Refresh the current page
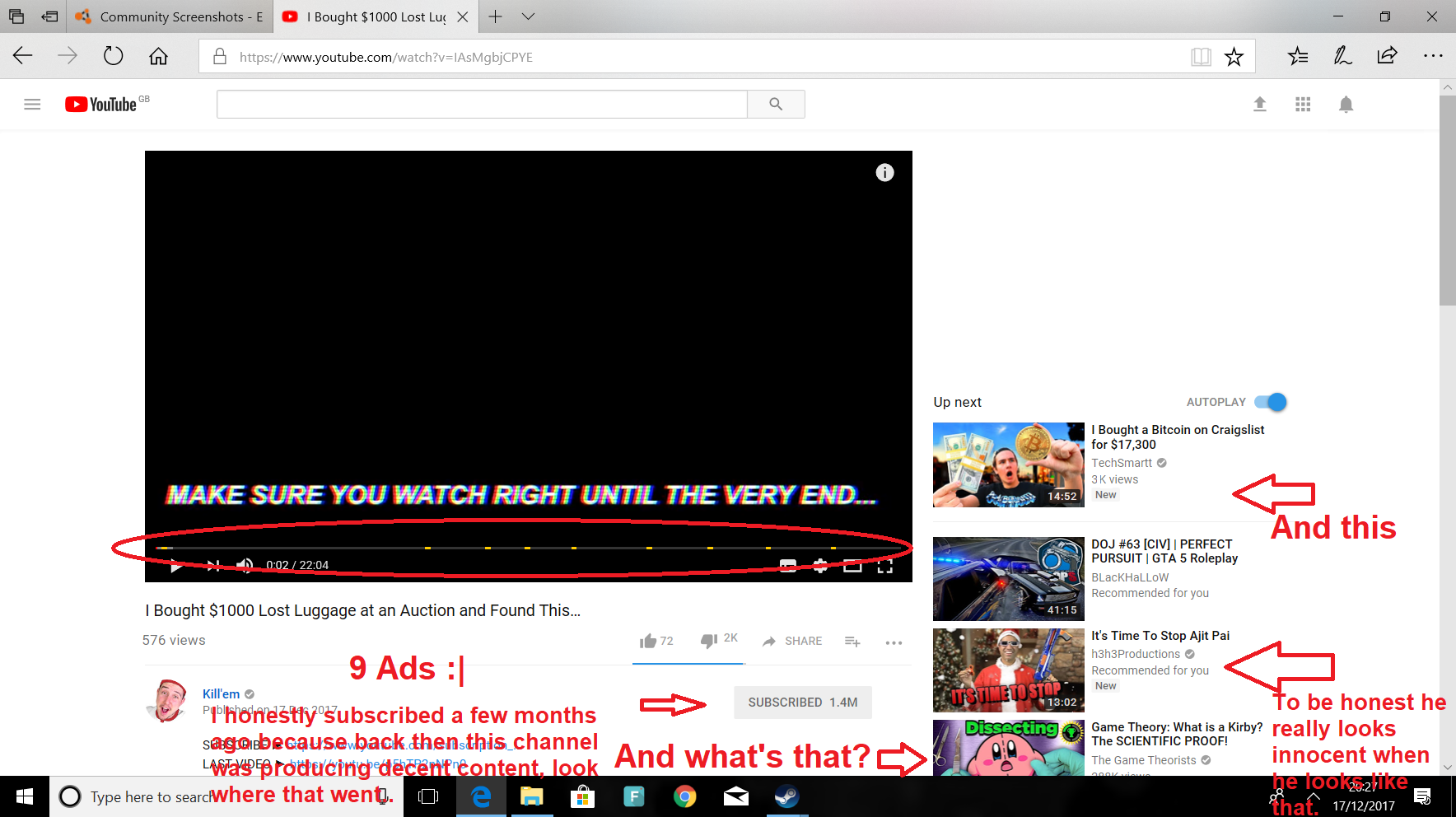Viewport: 1456px width, 817px height. point(113,56)
